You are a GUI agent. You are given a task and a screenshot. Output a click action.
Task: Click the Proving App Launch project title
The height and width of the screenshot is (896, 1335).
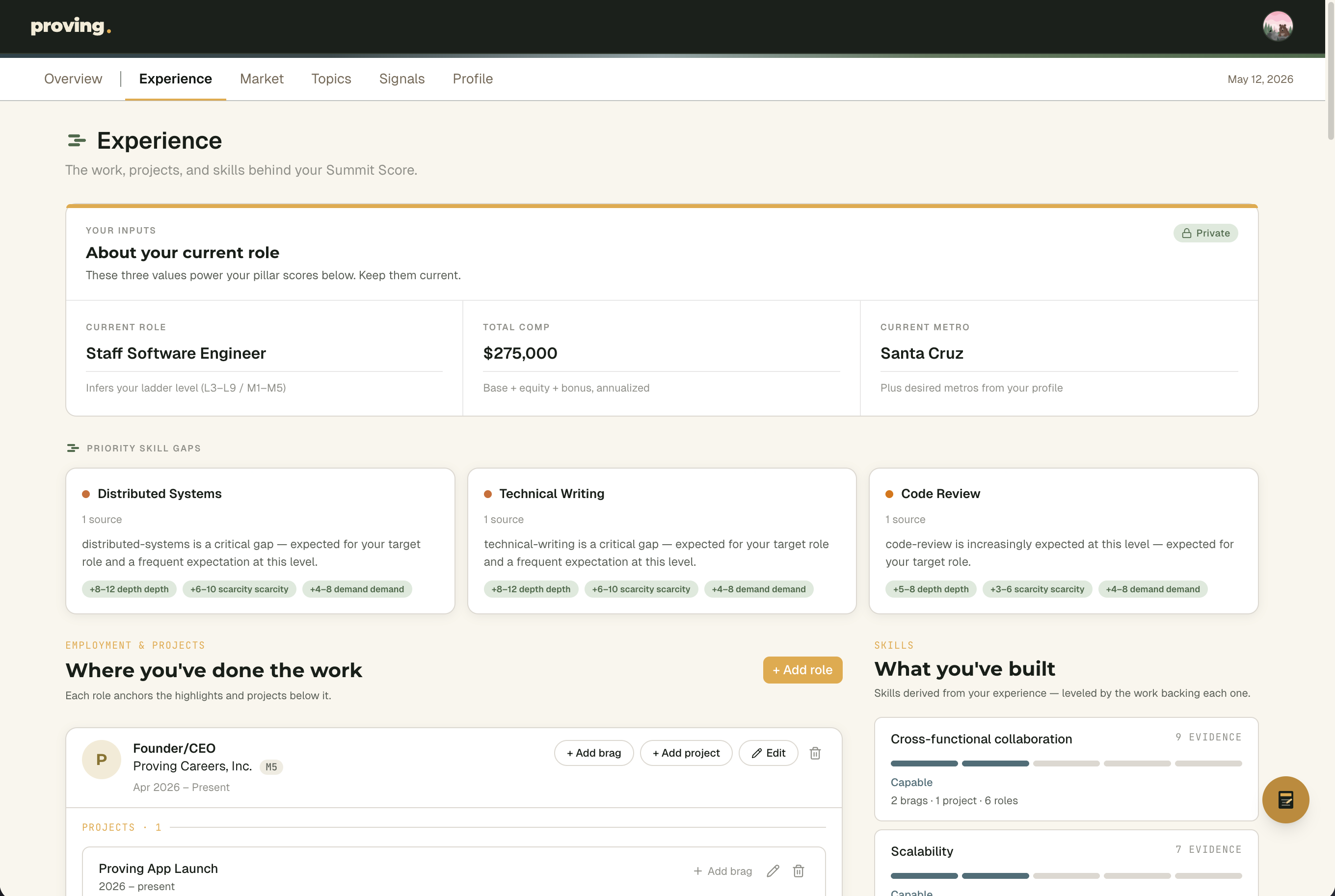click(x=159, y=869)
